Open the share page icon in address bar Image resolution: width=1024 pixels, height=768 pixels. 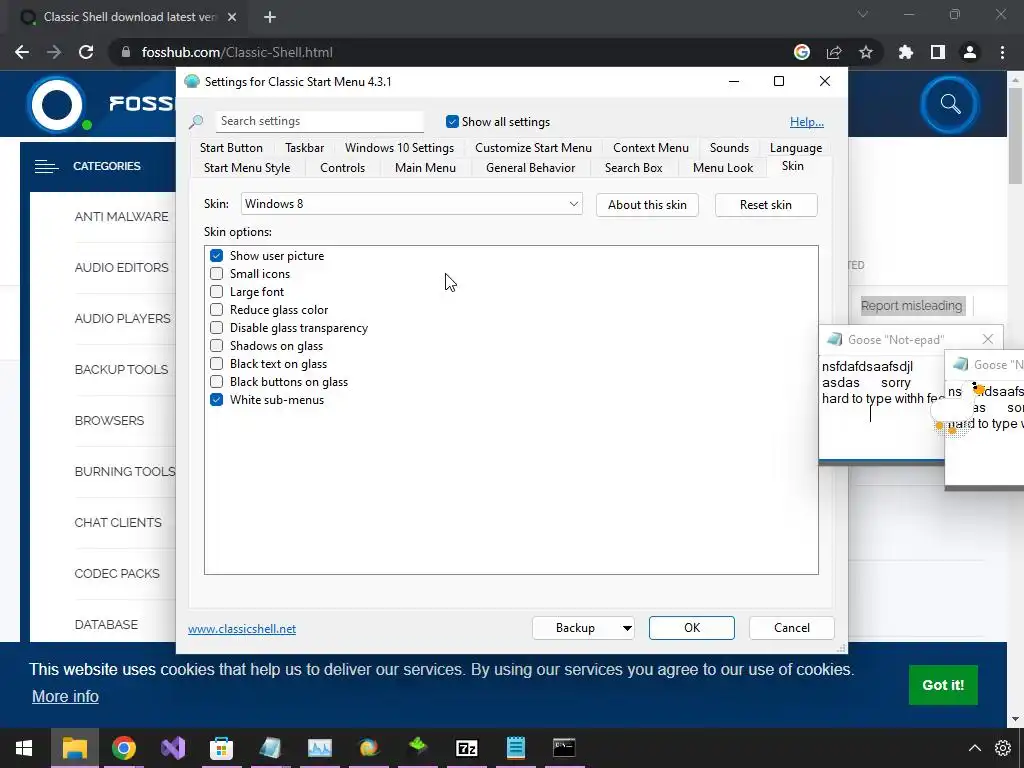click(x=834, y=52)
